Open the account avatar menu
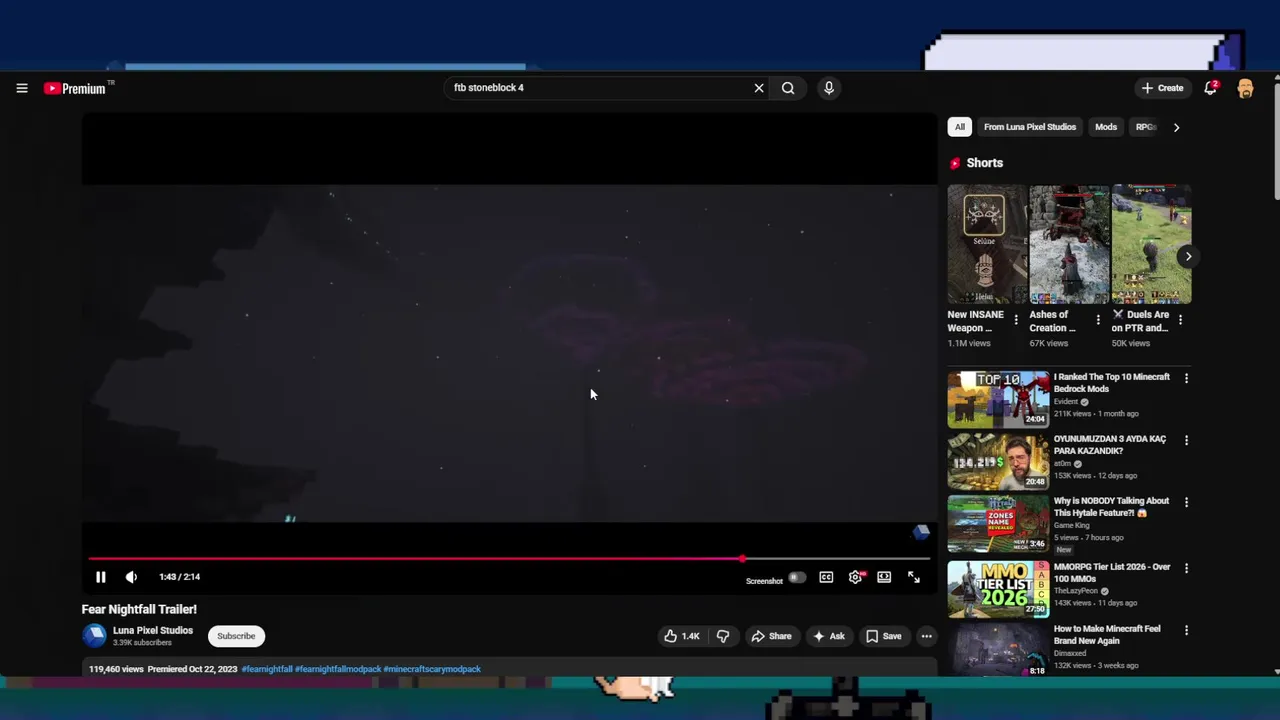 click(1245, 88)
